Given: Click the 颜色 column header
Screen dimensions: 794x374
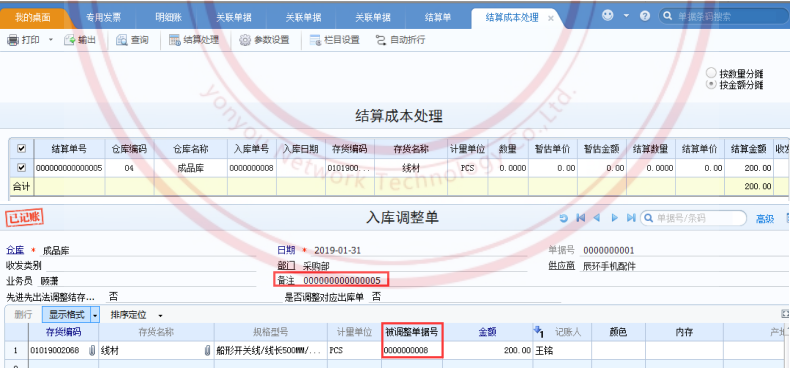Looking at the screenshot, I should pos(618,333).
